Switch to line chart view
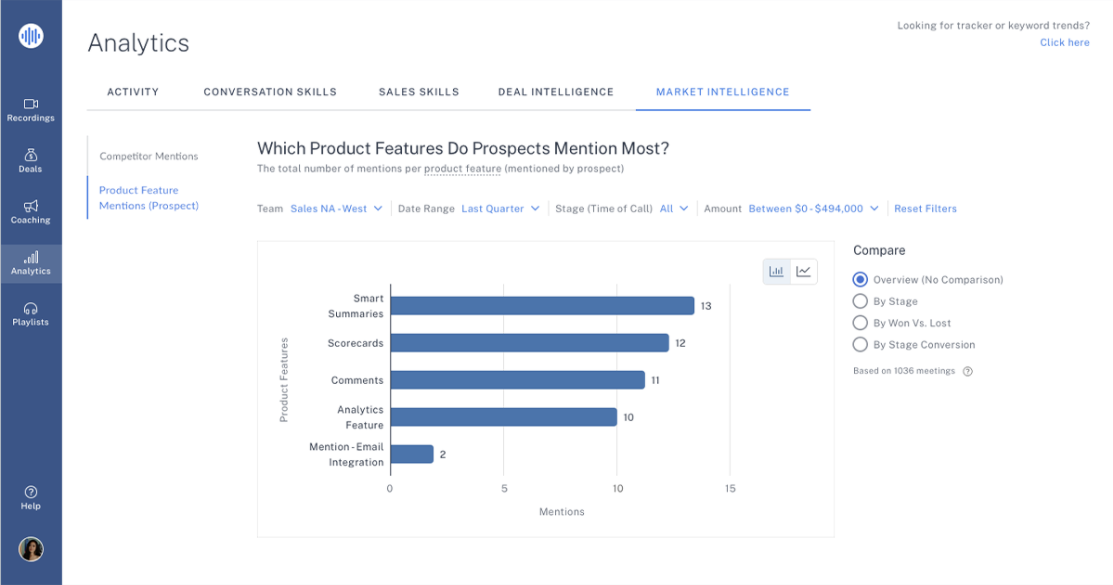This screenshot has width=1113, height=585. [x=803, y=271]
